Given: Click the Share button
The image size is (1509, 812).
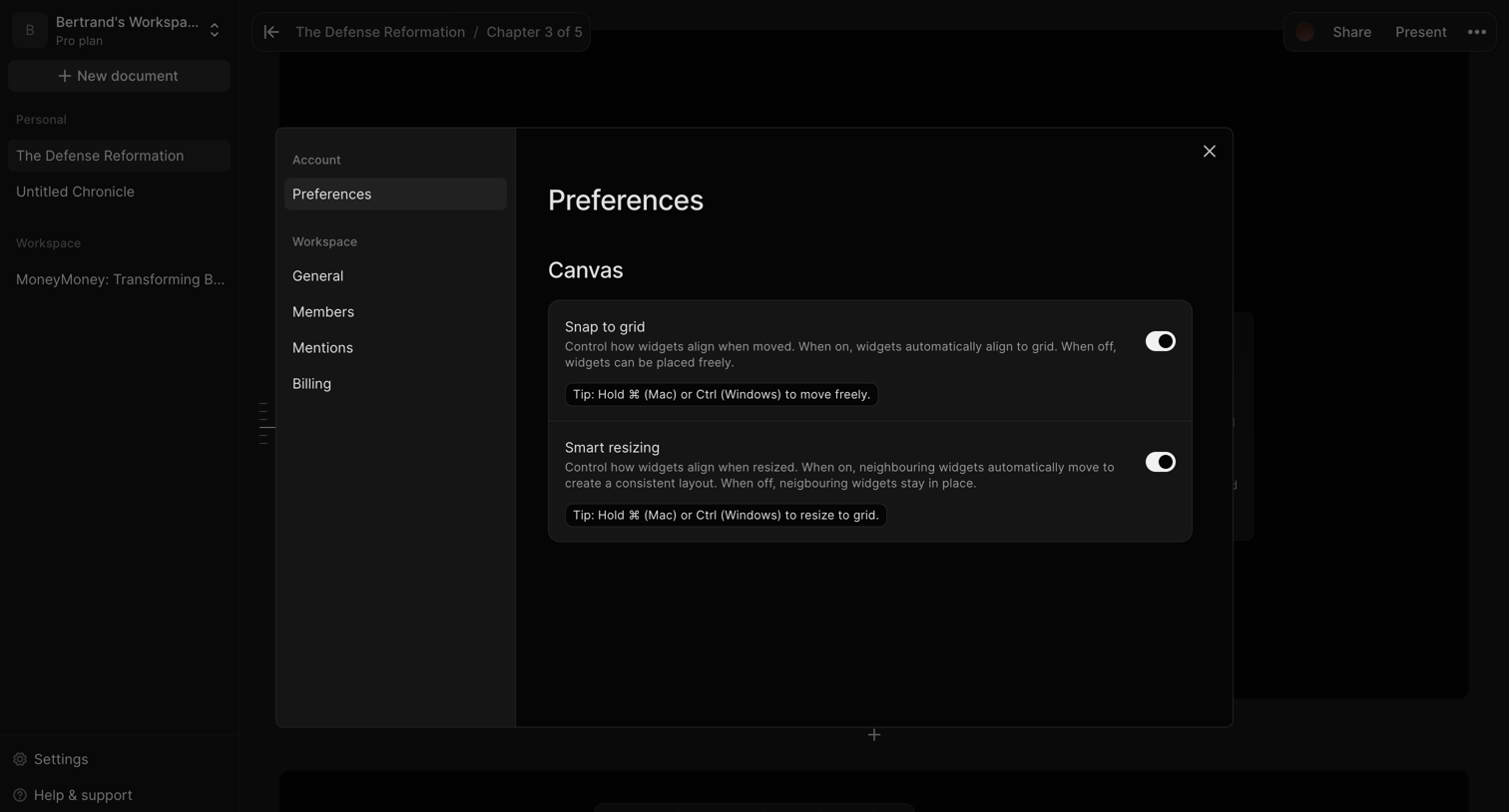Looking at the screenshot, I should pyautogui.click(x=1351, y=32).
